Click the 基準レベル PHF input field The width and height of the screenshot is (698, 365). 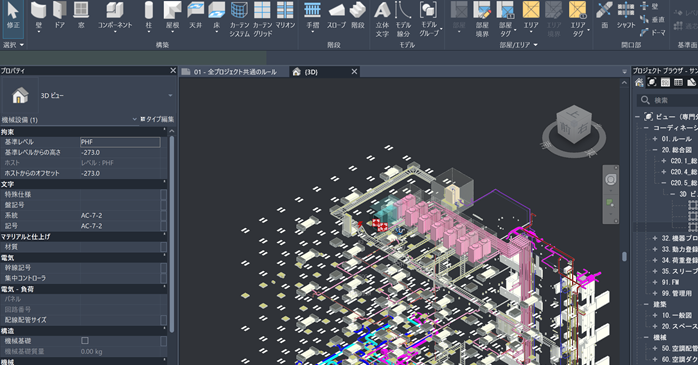[x=120, y=142]
